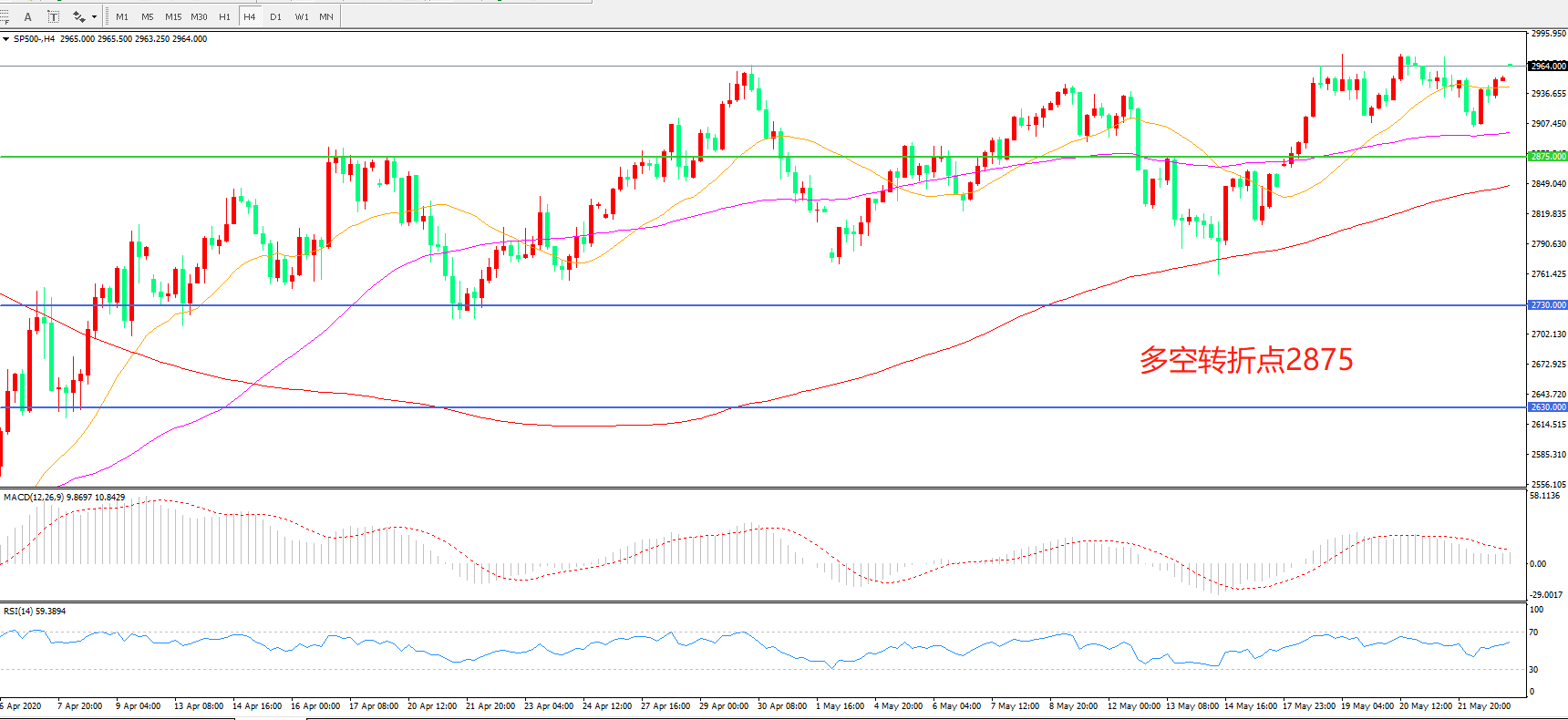Change chart to D1 timeframe
This screenshot has width=1568, height=720.
[x=275, y=16]
